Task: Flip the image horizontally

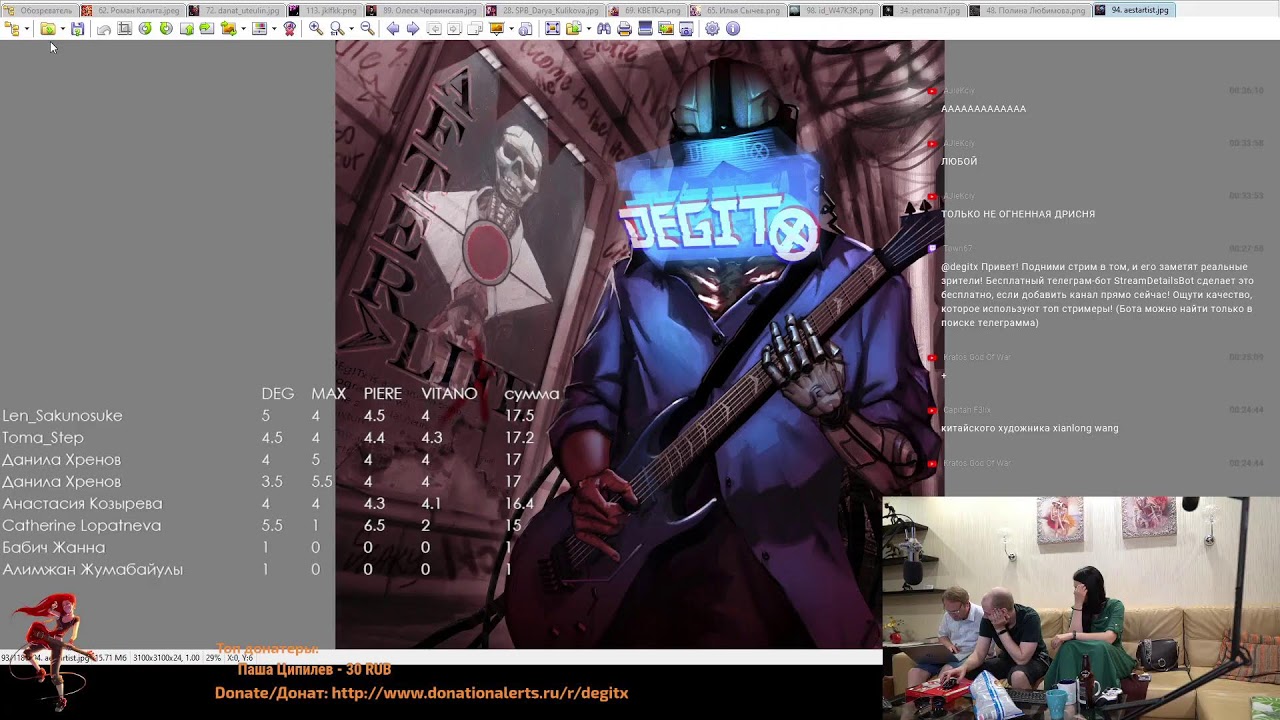Action: [x=207, y=29]
